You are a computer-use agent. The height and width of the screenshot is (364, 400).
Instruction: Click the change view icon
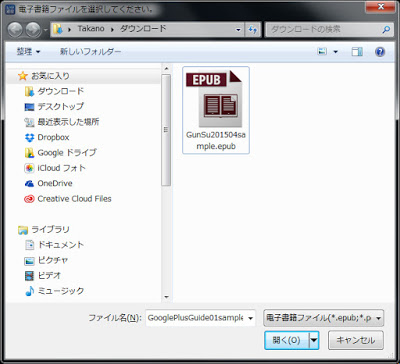pyautogui.click(x=322, y=52)
